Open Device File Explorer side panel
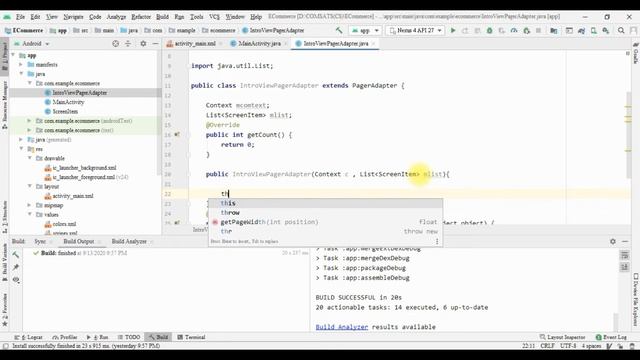The width and height of the screenshot is (640, 360). tap(636, 299)
